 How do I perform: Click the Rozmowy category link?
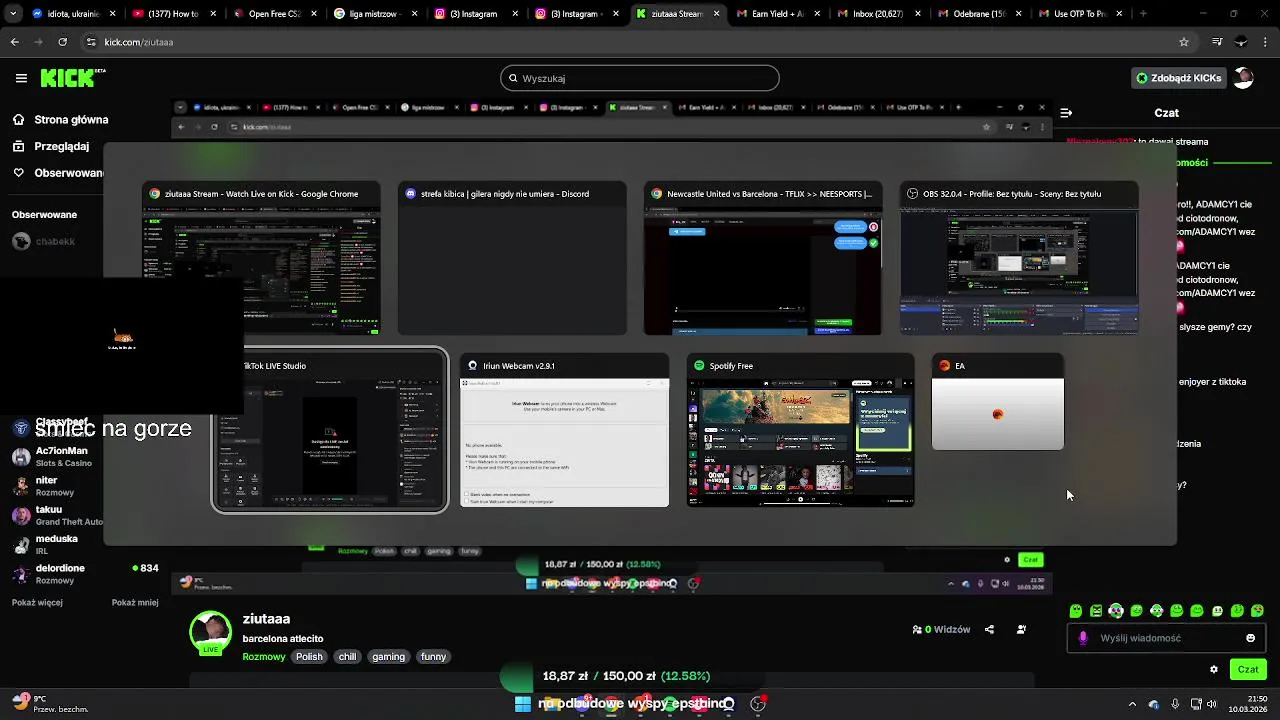click(263, 657)
